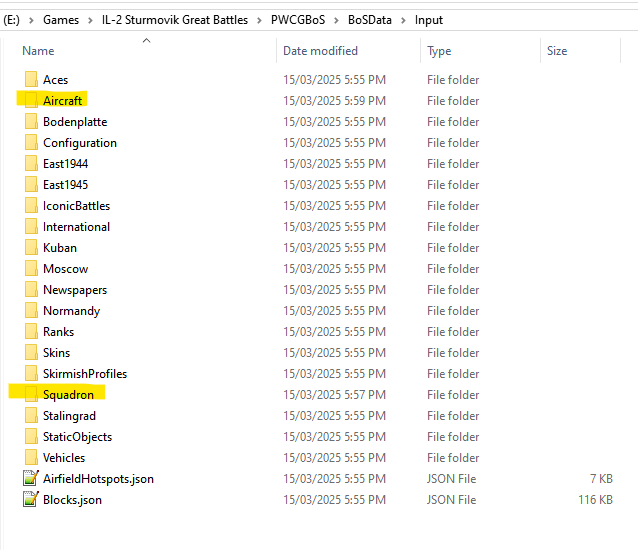Select the Kuban folder icon
This screenshot has height=550, width=638.
[31, 248]
